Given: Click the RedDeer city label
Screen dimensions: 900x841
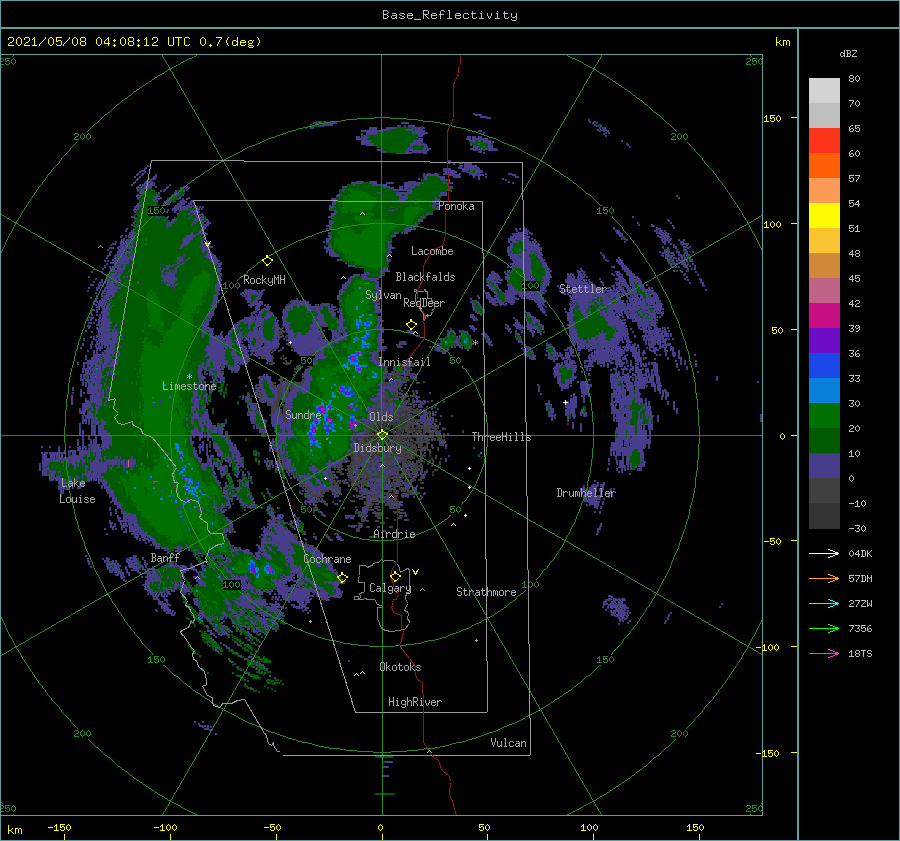Looking at the screenshot, I should click(x=424, y=303).
